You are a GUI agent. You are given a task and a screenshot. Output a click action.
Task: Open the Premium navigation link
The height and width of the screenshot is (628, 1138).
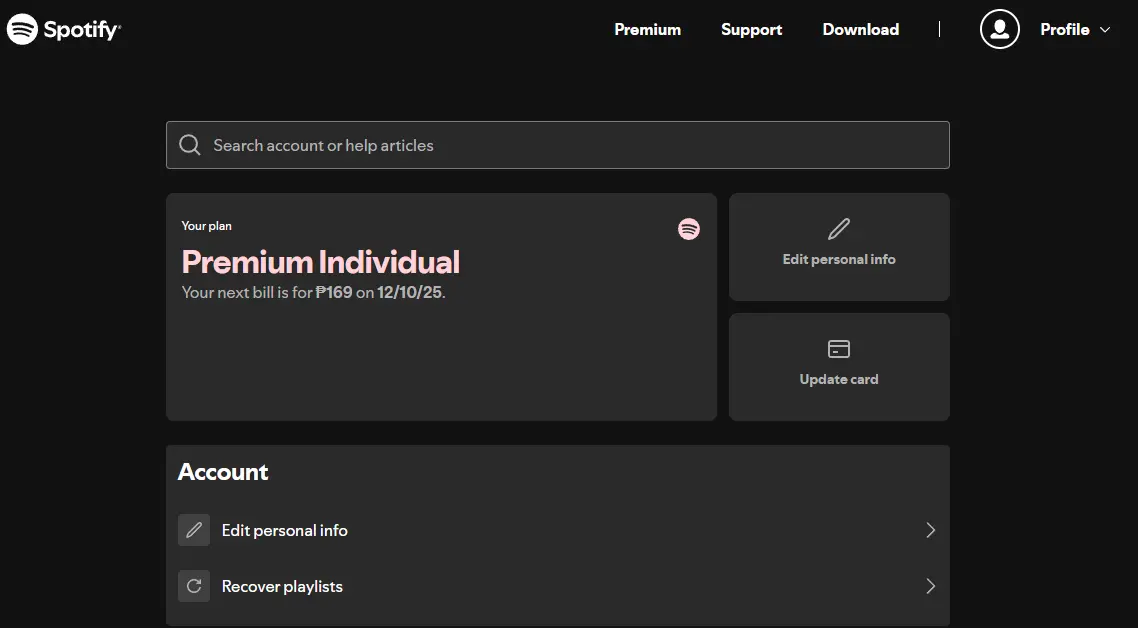(x=647, y=30)
